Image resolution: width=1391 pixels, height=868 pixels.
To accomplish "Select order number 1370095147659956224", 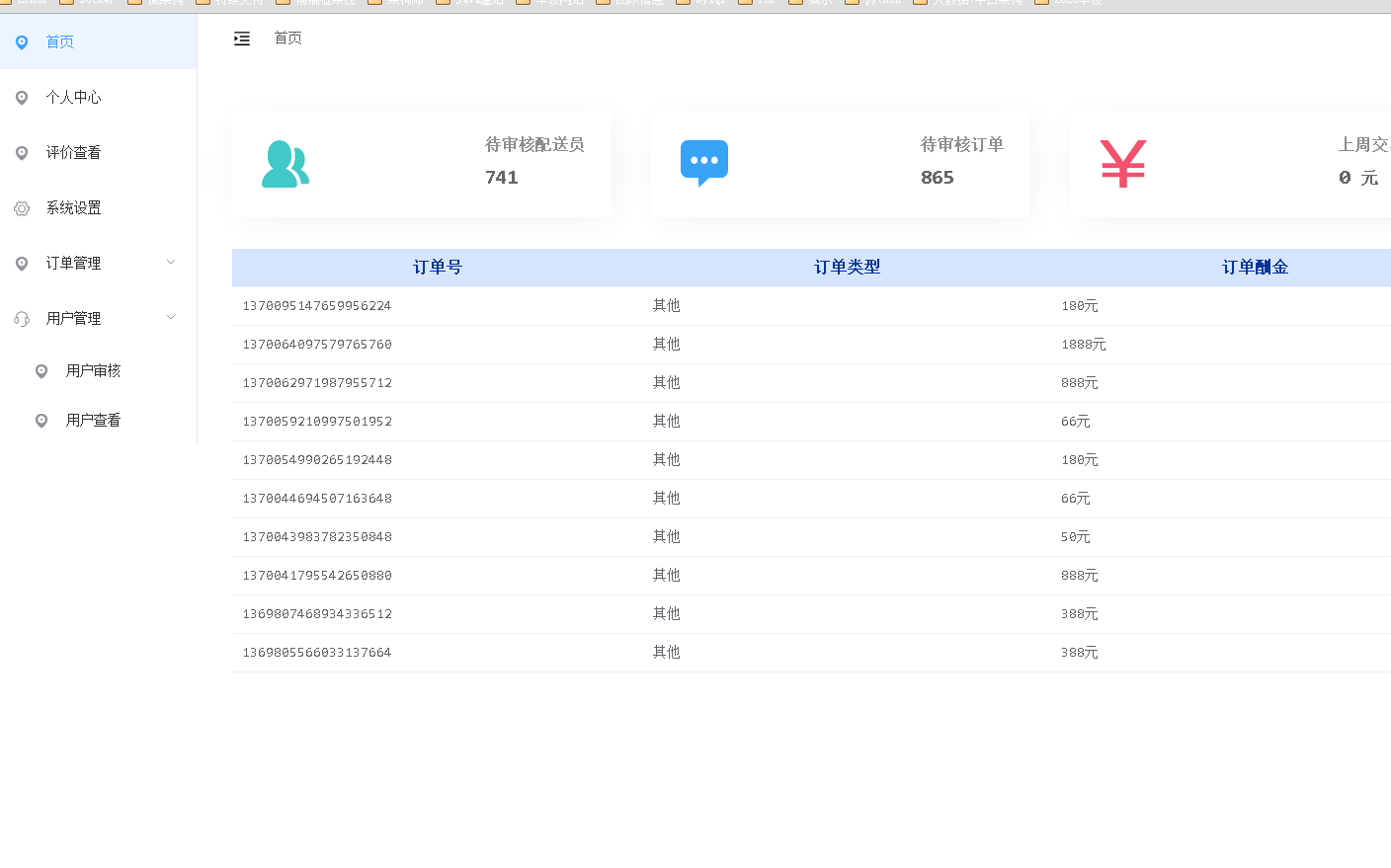I will point(317,306).
